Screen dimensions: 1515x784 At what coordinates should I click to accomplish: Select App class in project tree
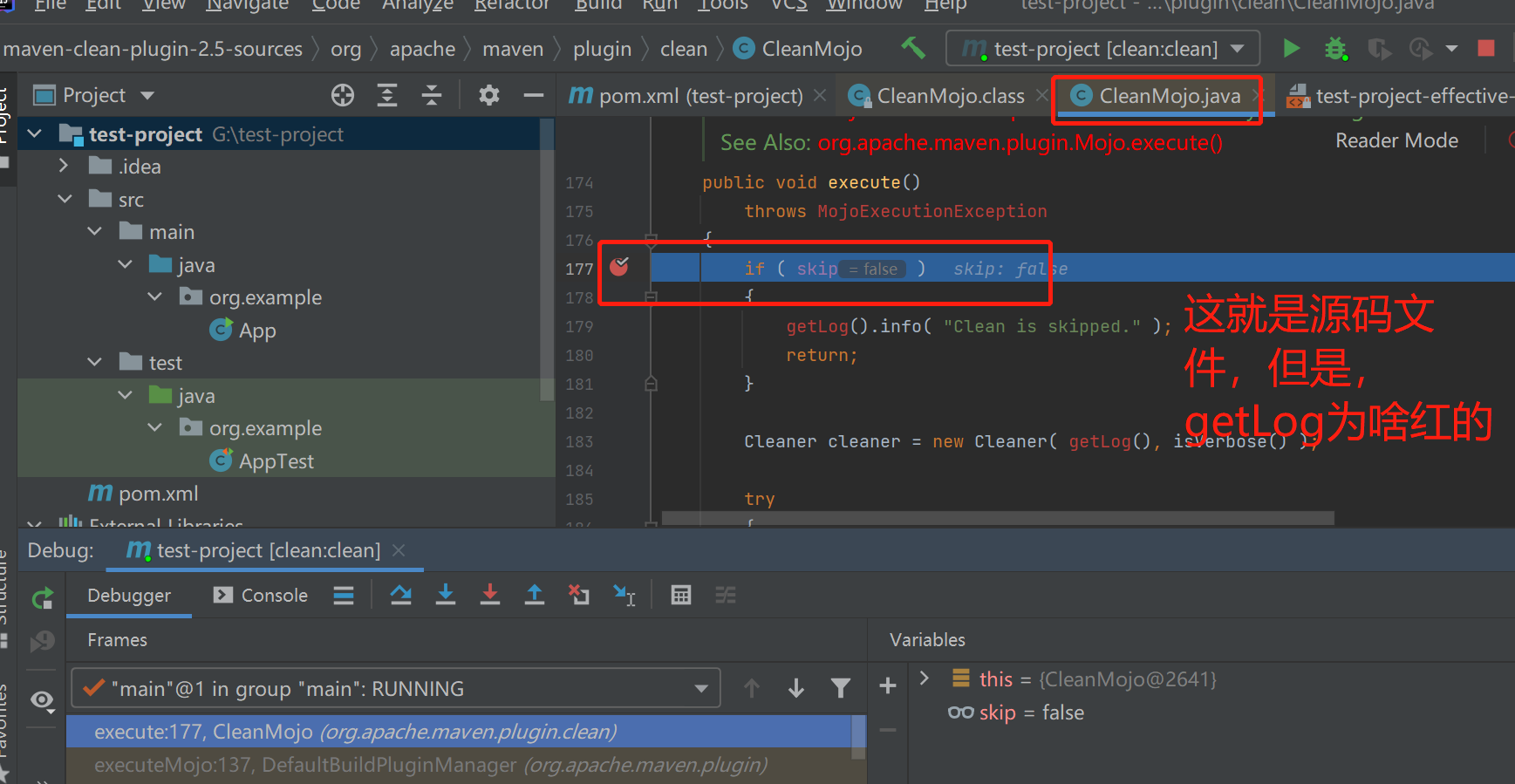click(x=243, y=330)
